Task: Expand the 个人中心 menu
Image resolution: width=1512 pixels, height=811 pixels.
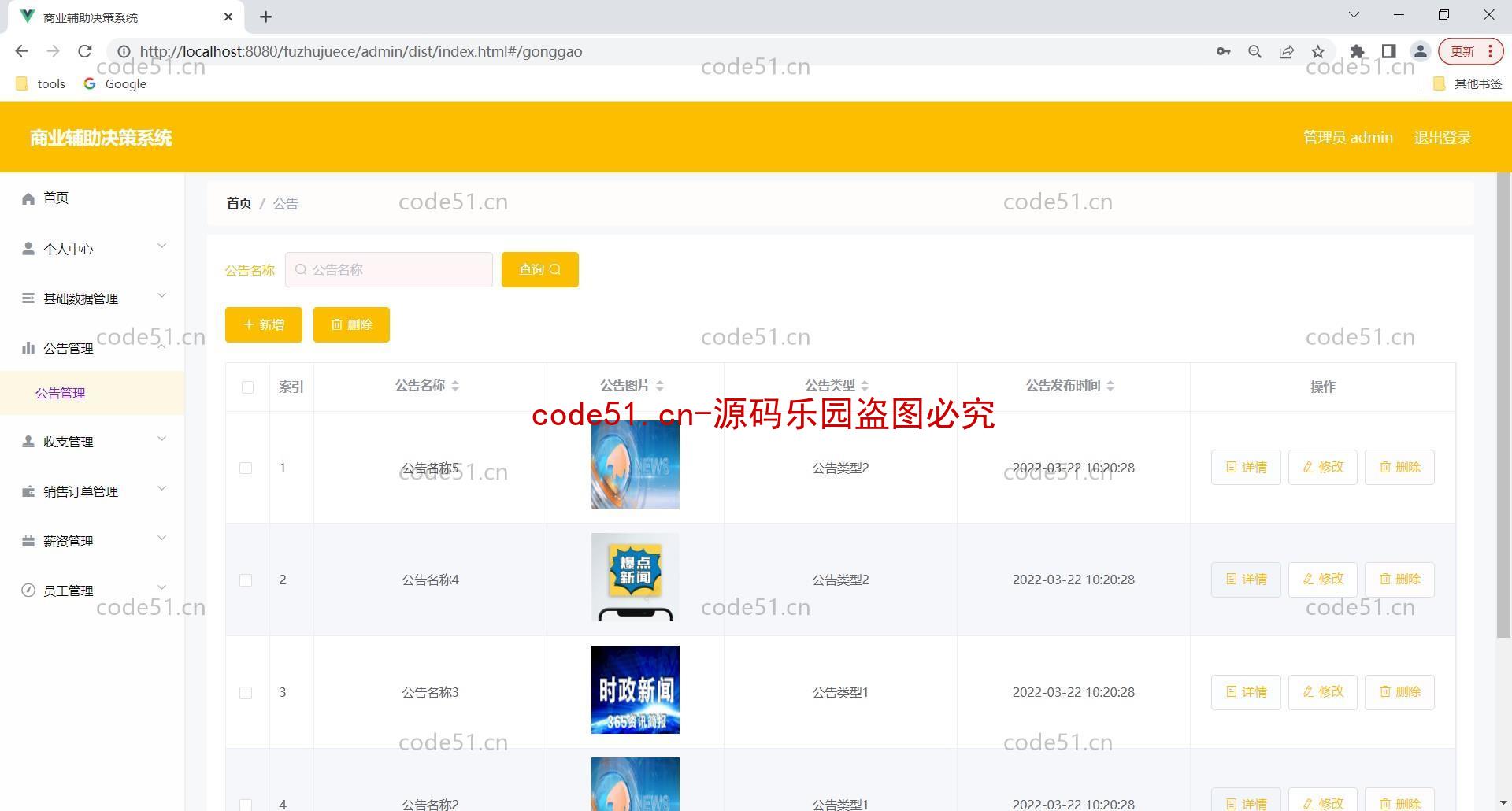Action: click(x=92, y=249)
